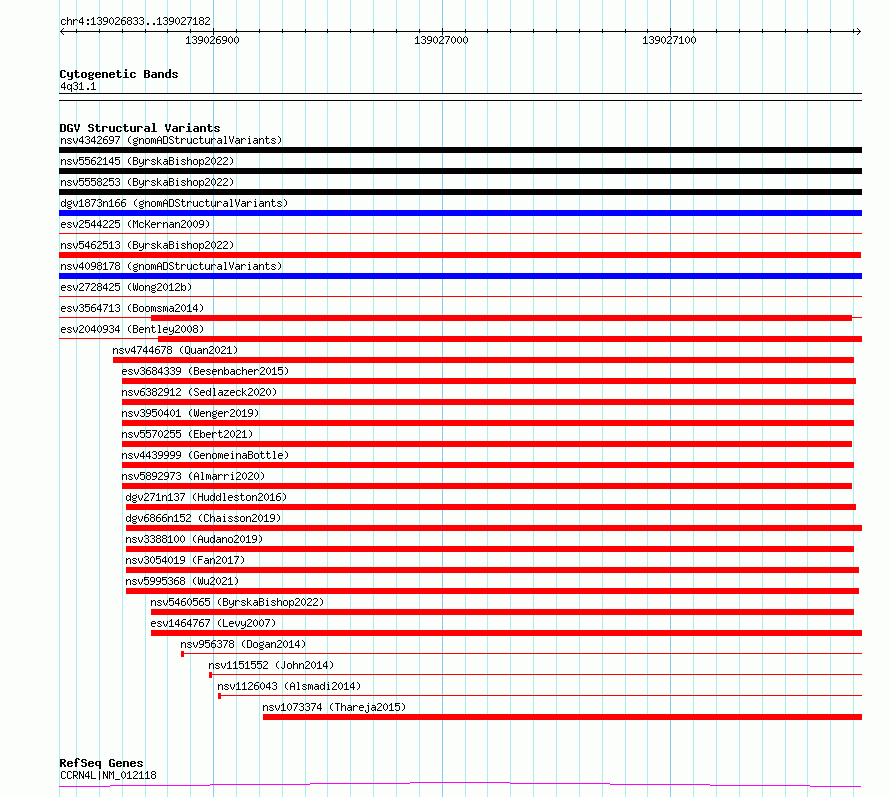890x797 pixels.
Task: Select nsv3388100 (Audano2019) label
Action: tap(194, 539)
